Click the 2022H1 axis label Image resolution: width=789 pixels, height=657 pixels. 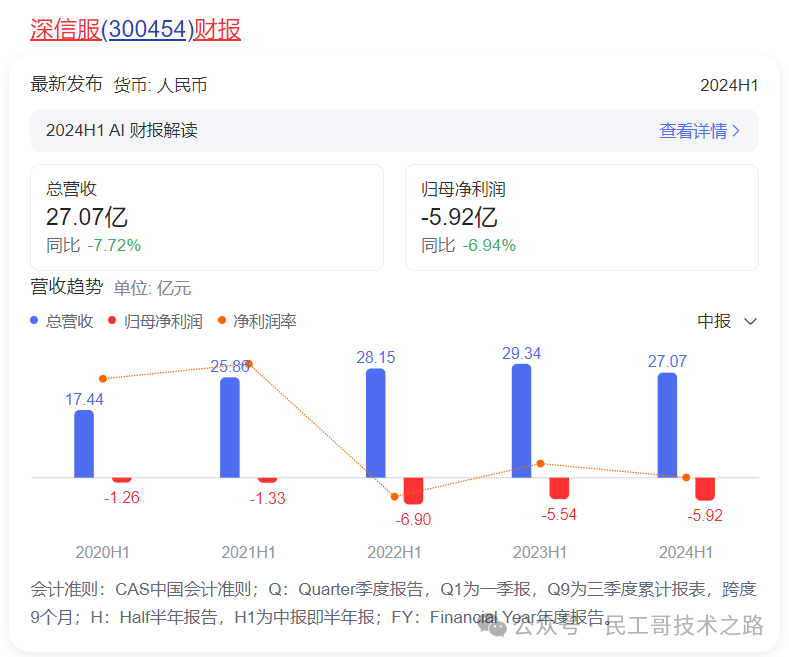click(394, 552)
